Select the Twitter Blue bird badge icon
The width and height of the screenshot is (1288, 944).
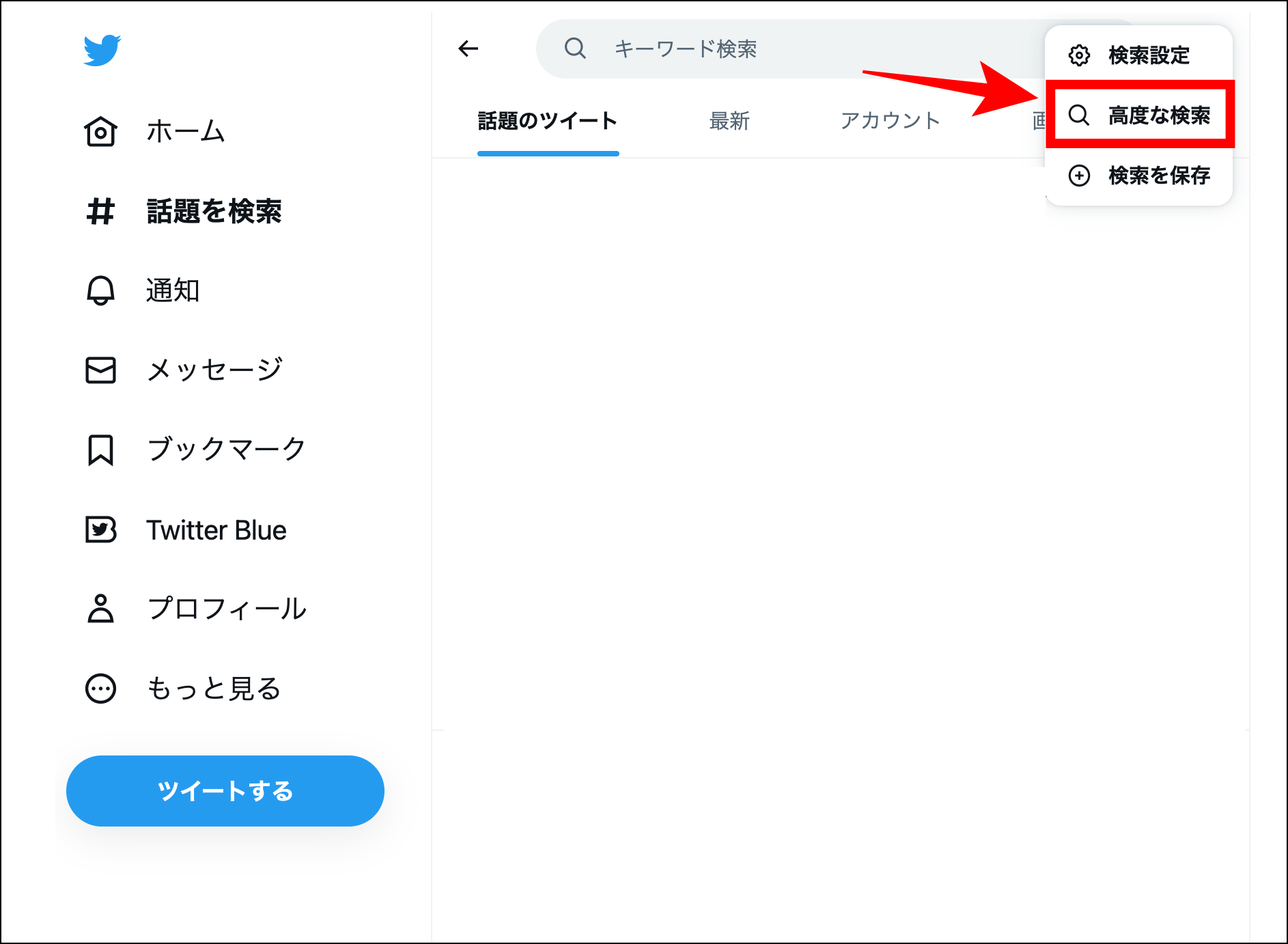click(x=100, y=529)
